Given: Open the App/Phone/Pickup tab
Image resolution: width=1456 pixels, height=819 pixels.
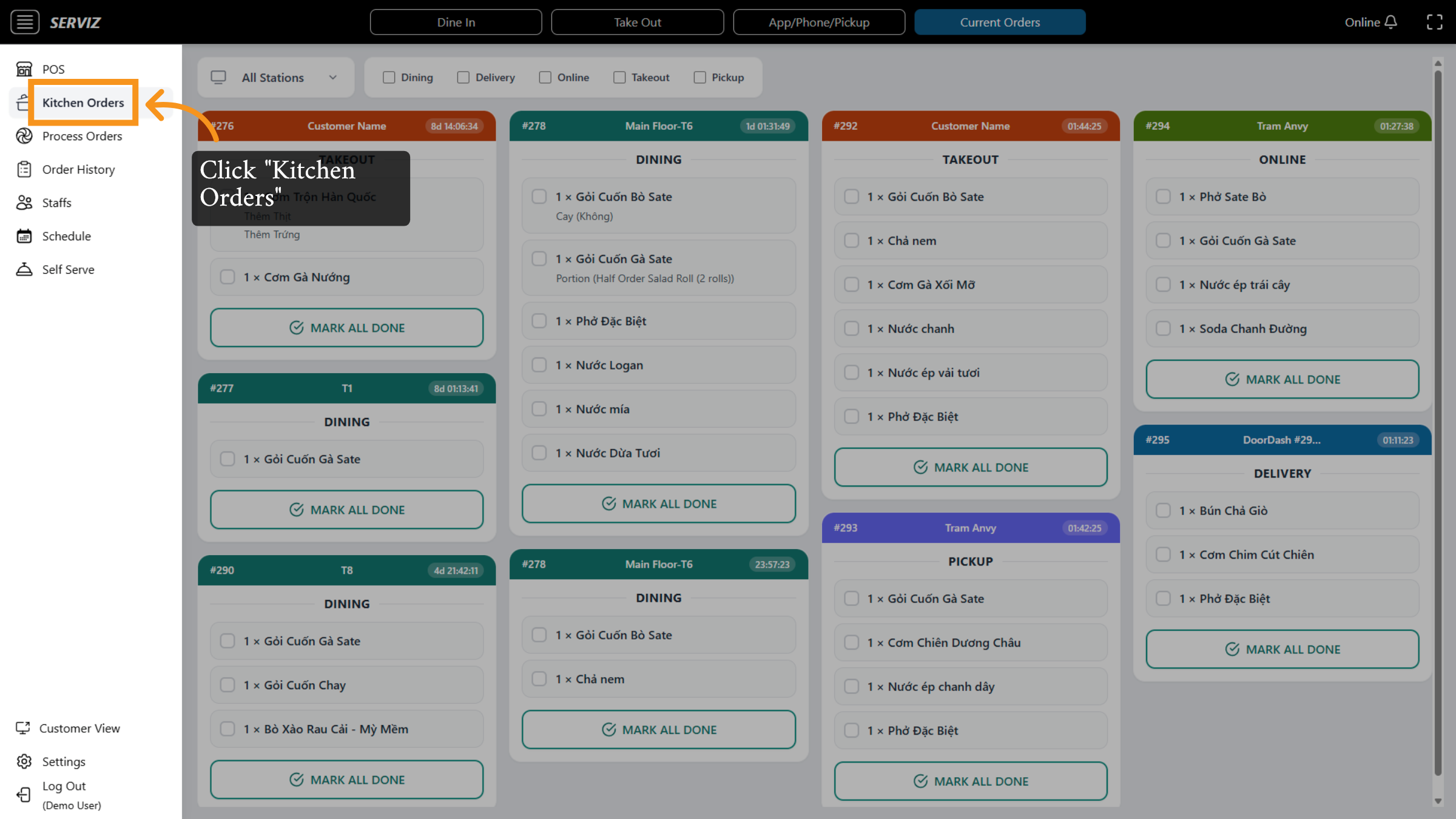Looking at the screenshot, I should [818, 22].
